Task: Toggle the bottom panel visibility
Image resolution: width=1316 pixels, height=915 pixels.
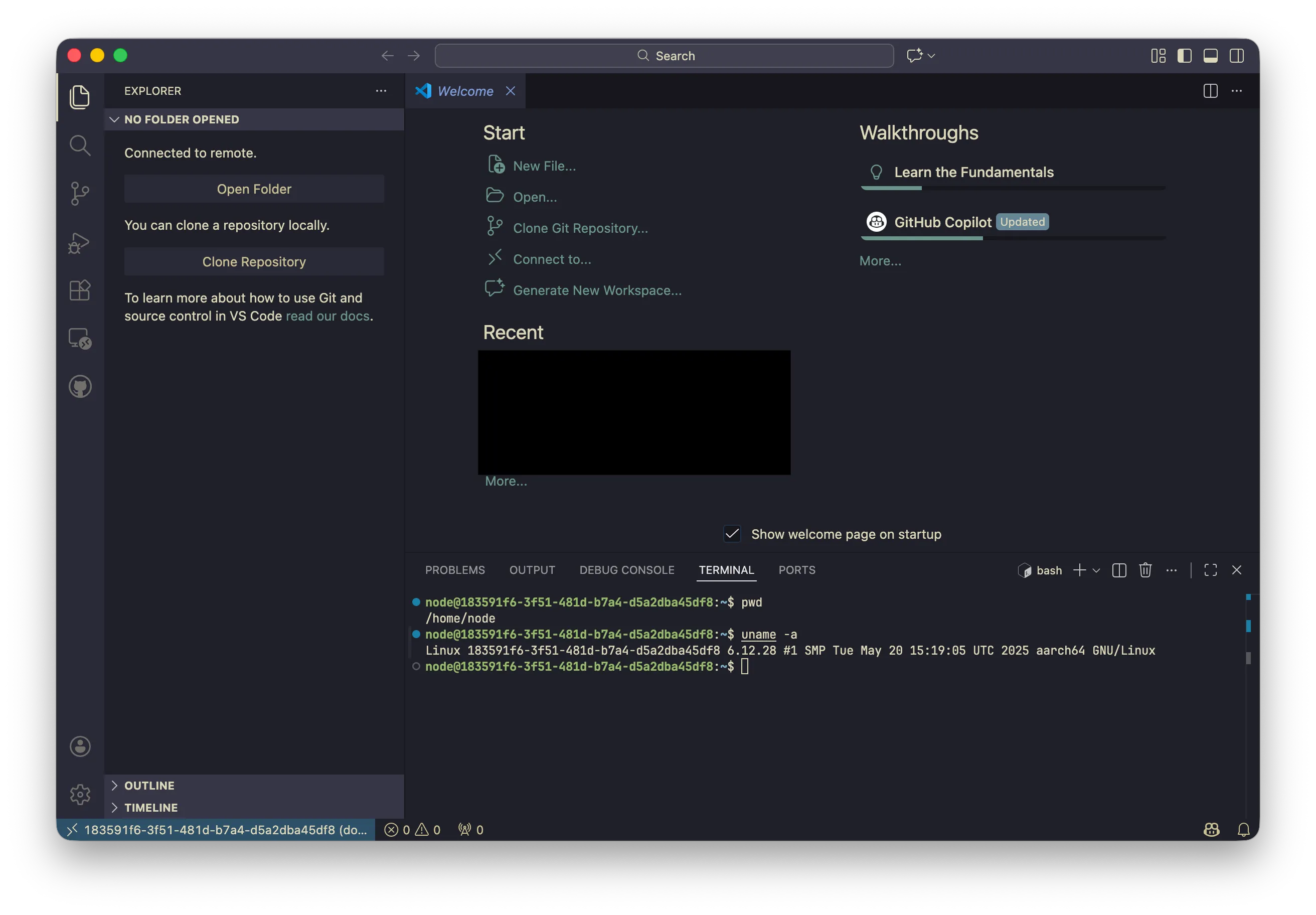Action: click(x=1210, y=56)
